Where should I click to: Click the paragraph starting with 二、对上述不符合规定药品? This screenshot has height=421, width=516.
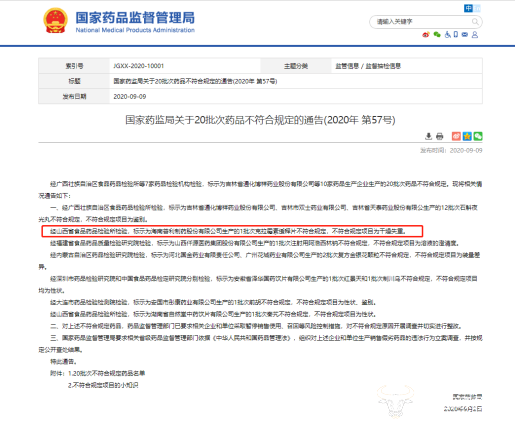tap(256, 326)
